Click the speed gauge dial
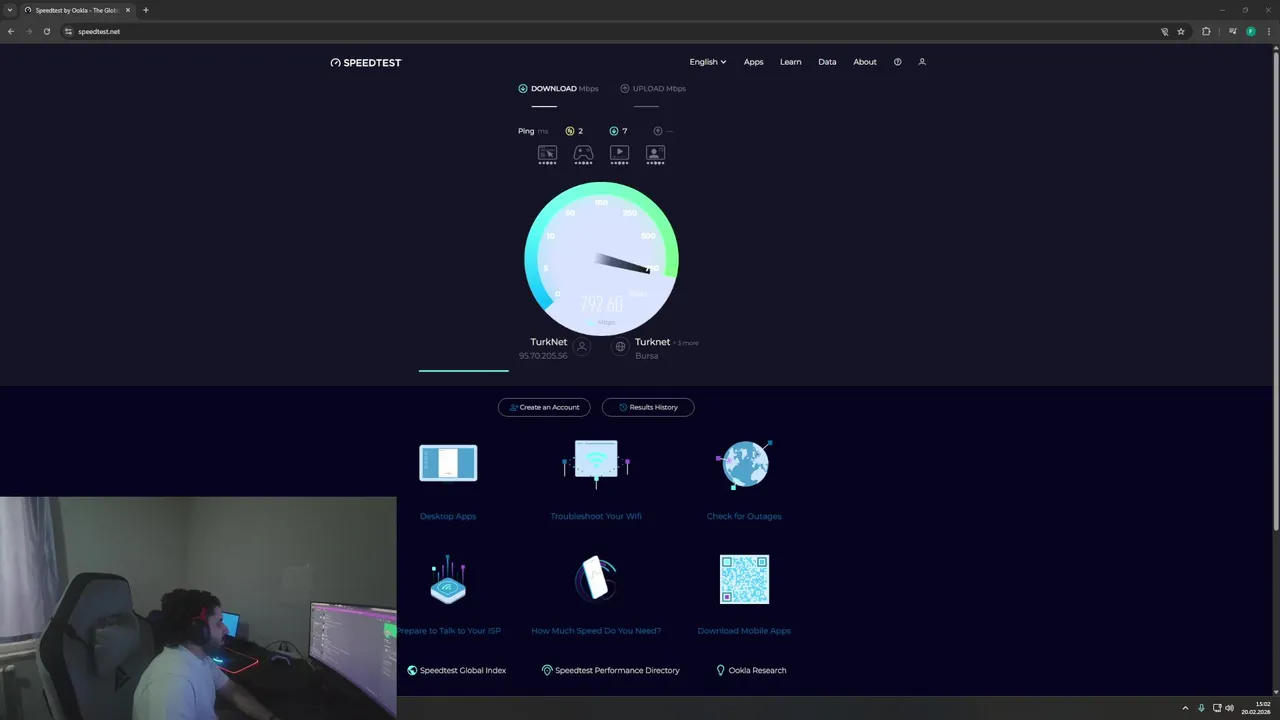 point(601,258)
